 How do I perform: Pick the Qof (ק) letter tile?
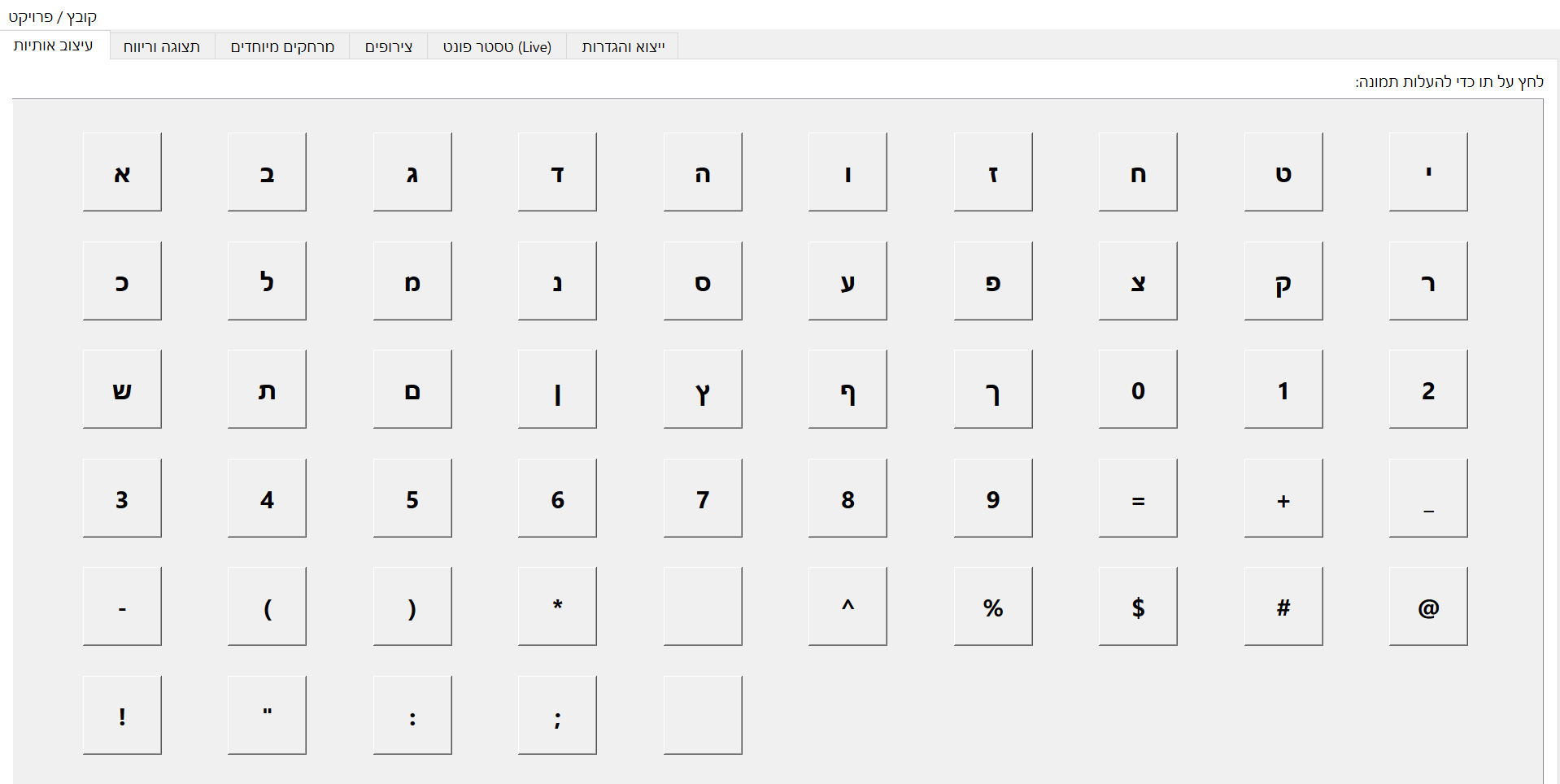pos(1283,281)
